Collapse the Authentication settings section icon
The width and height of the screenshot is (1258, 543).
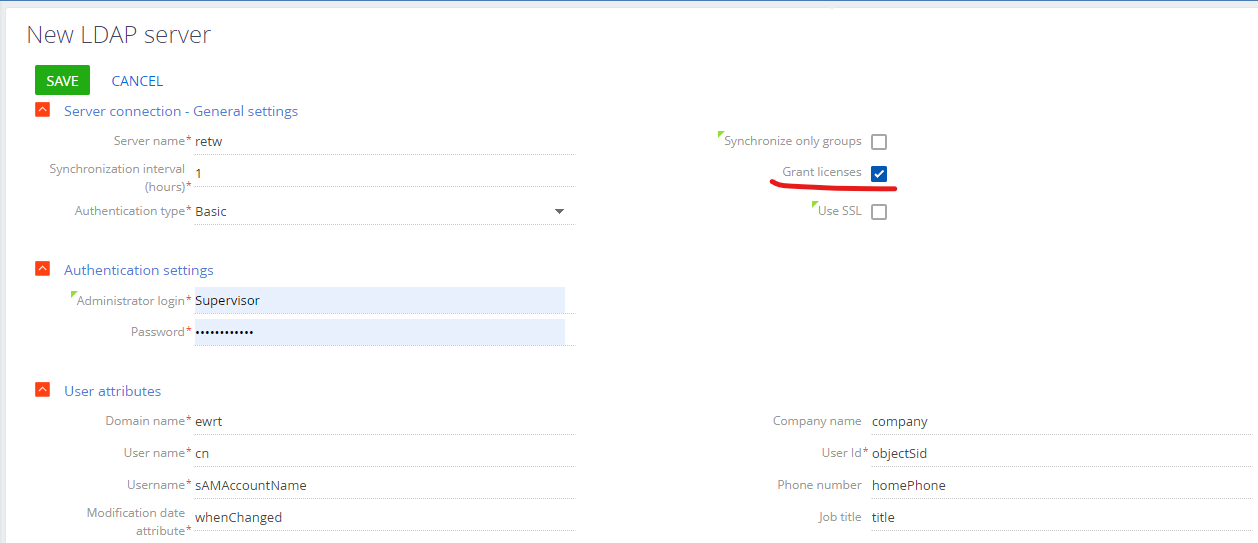(x=42, y=269)
